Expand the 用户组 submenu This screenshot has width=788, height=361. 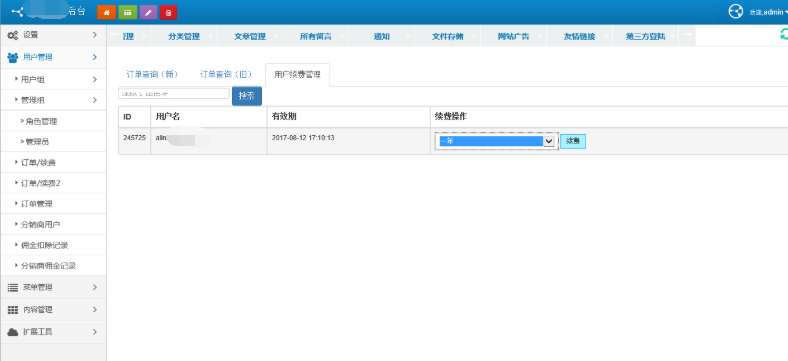click(x=53, y=79)
